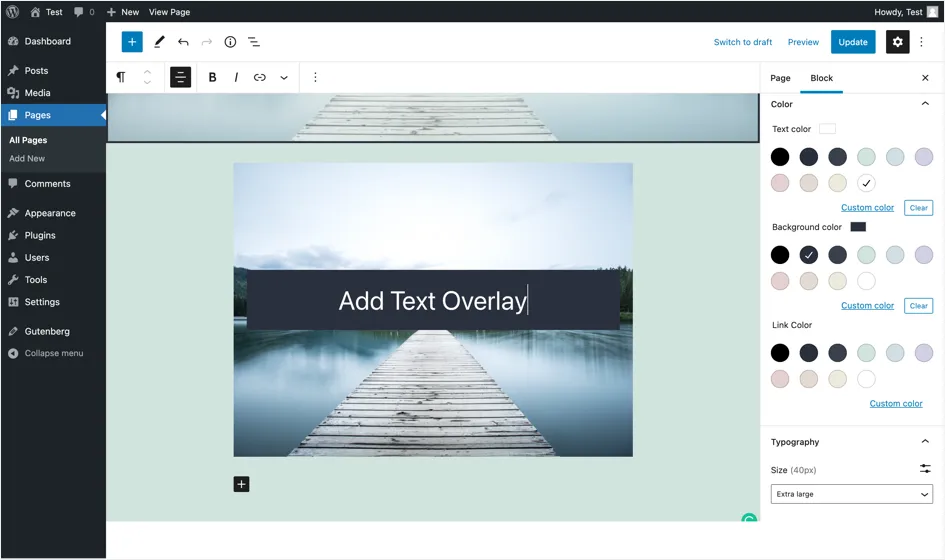Screen dimensions: 945x560
Task: Open the Plugins menu
Action: (53, 235)
